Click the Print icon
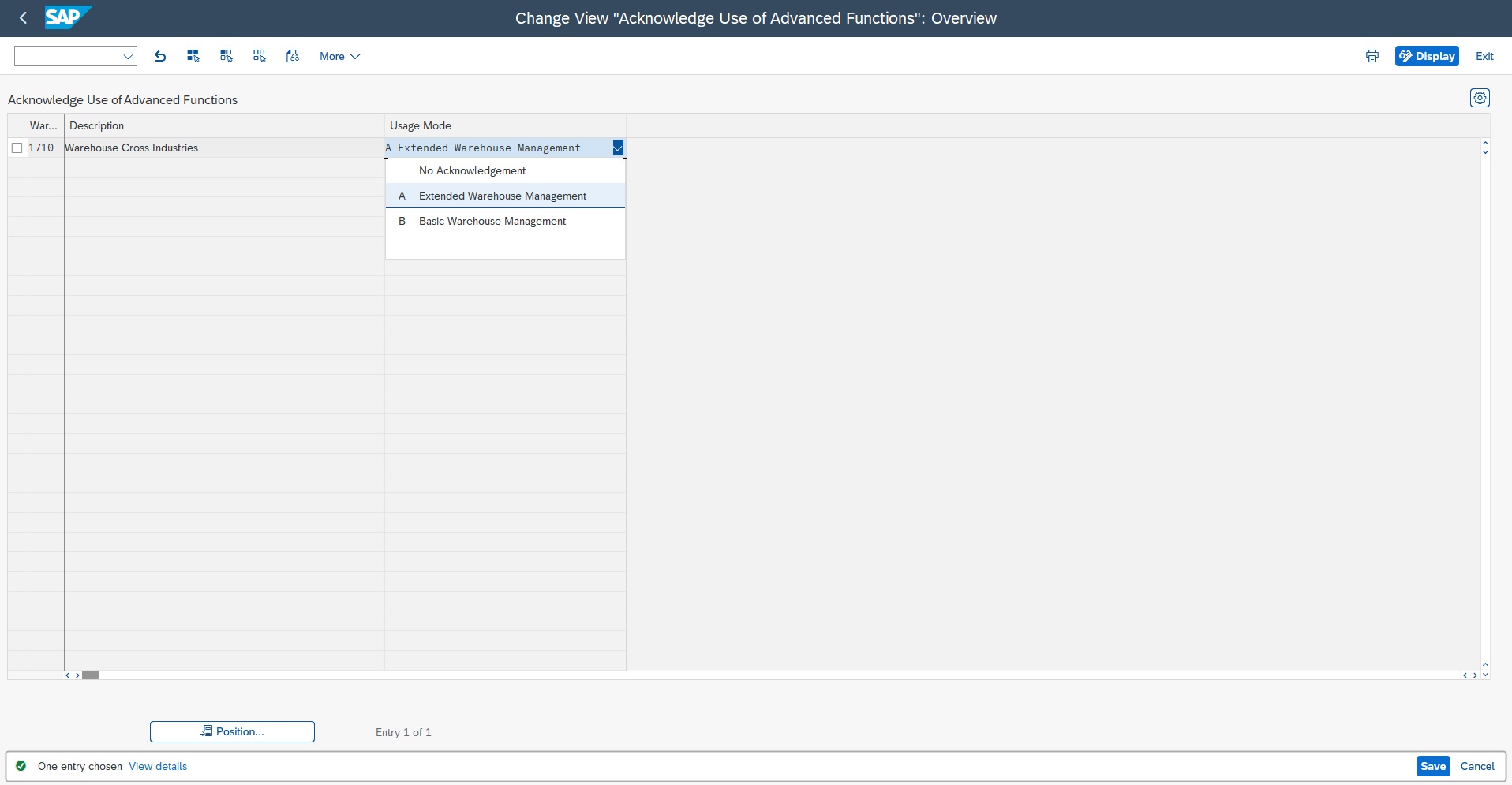The image size is (1512, 785). [1371, 56]
